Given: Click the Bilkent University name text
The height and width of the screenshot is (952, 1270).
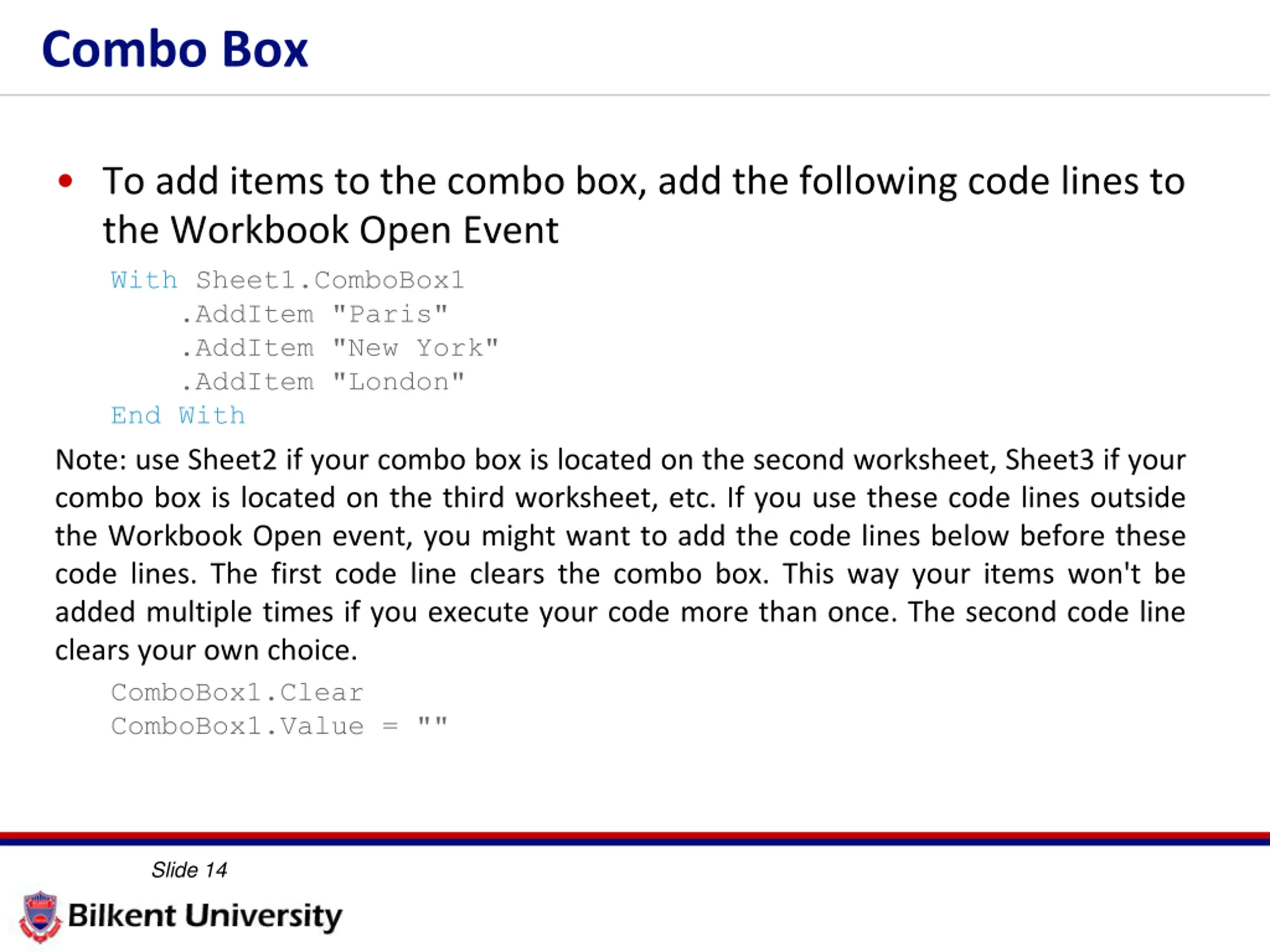Looking at the screenshot, I should click(x=205, y=916).
